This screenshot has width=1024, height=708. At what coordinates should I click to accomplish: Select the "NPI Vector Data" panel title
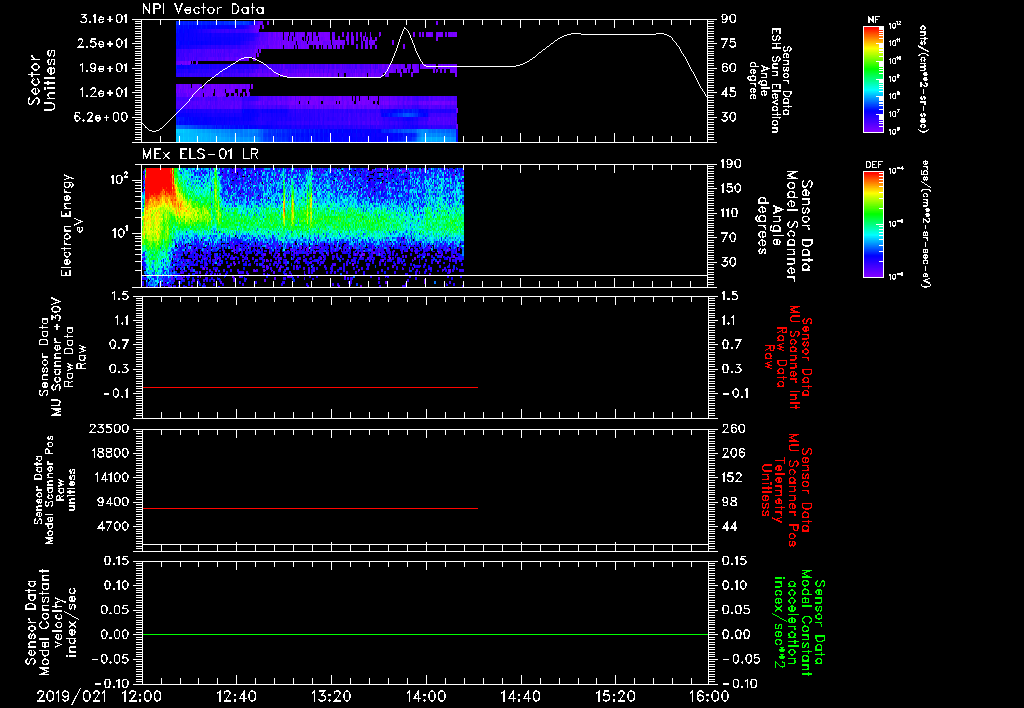(203, 9)
